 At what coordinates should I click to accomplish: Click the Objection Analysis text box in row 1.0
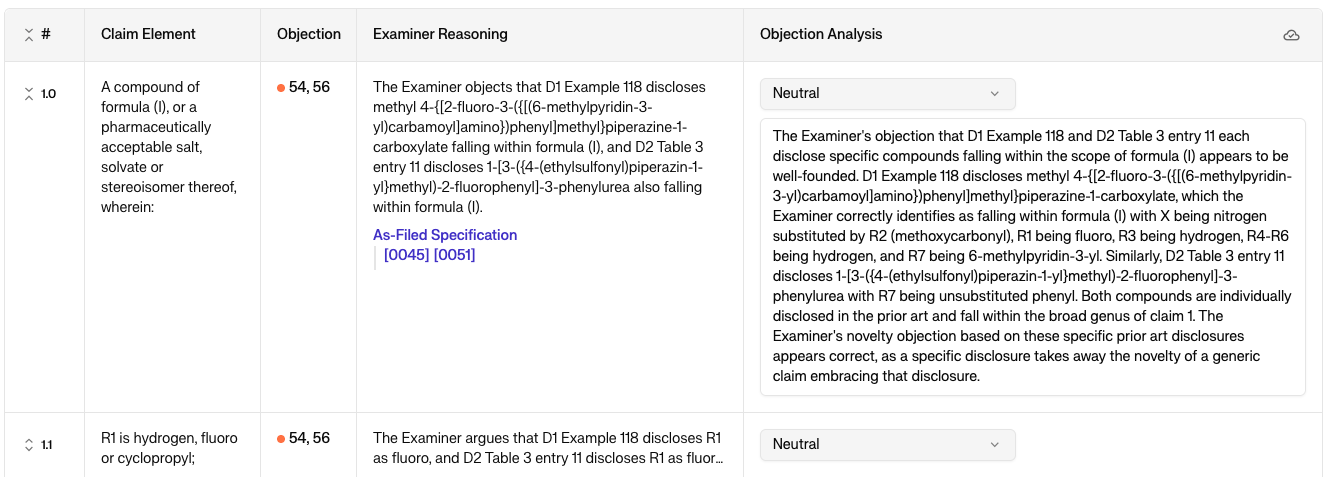coord(1033,257)
